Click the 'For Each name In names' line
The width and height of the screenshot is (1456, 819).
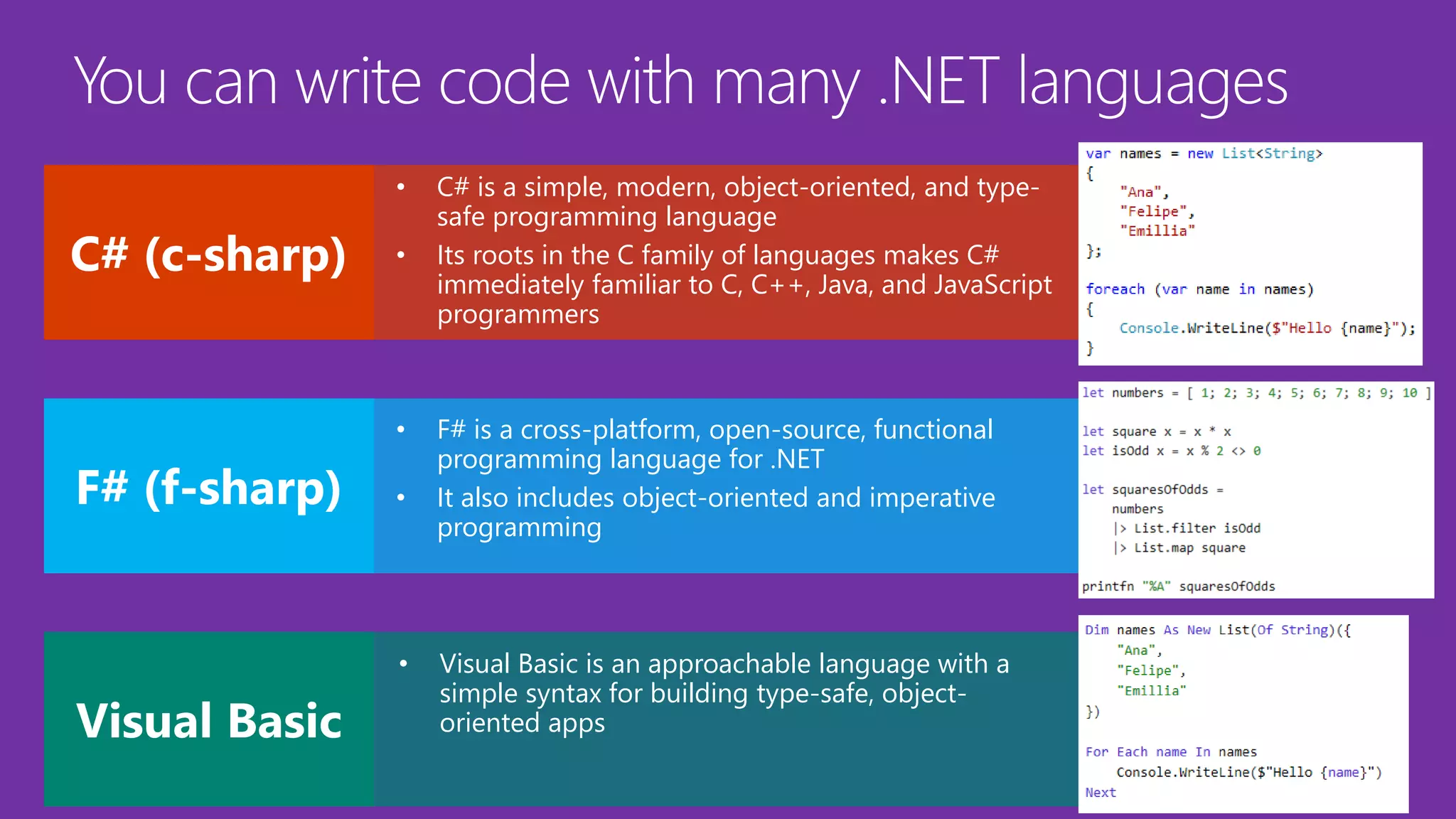1170,752
